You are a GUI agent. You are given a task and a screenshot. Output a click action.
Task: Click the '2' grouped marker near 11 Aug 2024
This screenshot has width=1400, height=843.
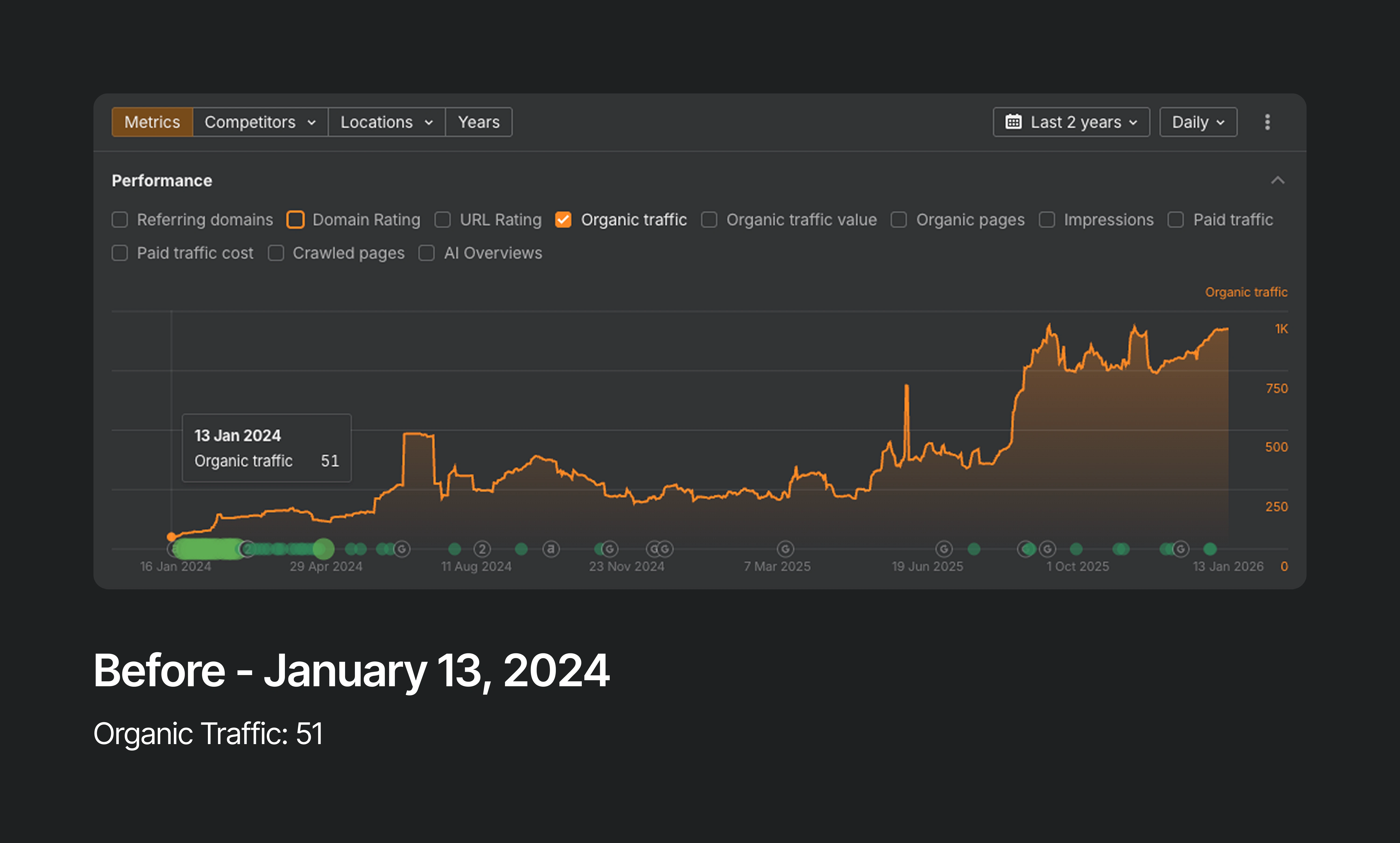(482, 549)
